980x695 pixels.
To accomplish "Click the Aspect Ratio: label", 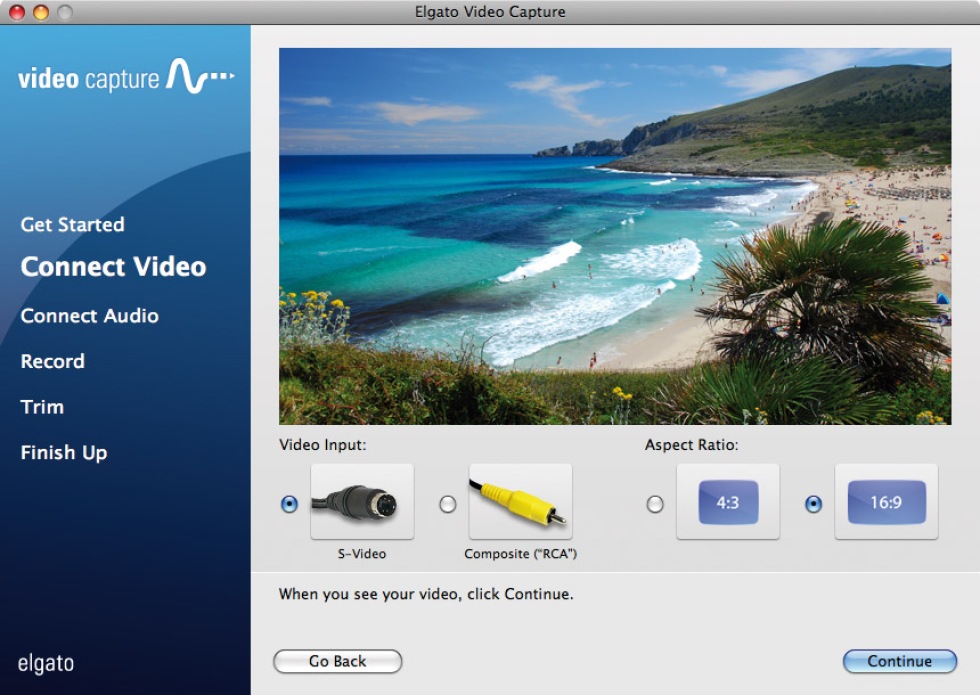I will click(x=691, y=445).
